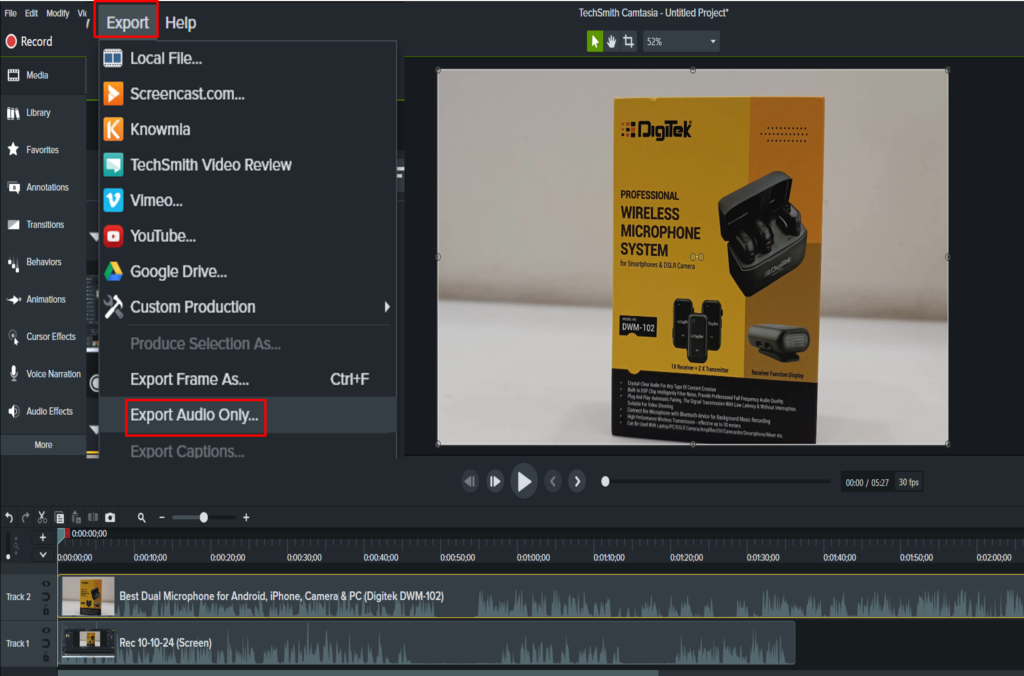Select Export Audio Only... menu entry

pos(248,415)
